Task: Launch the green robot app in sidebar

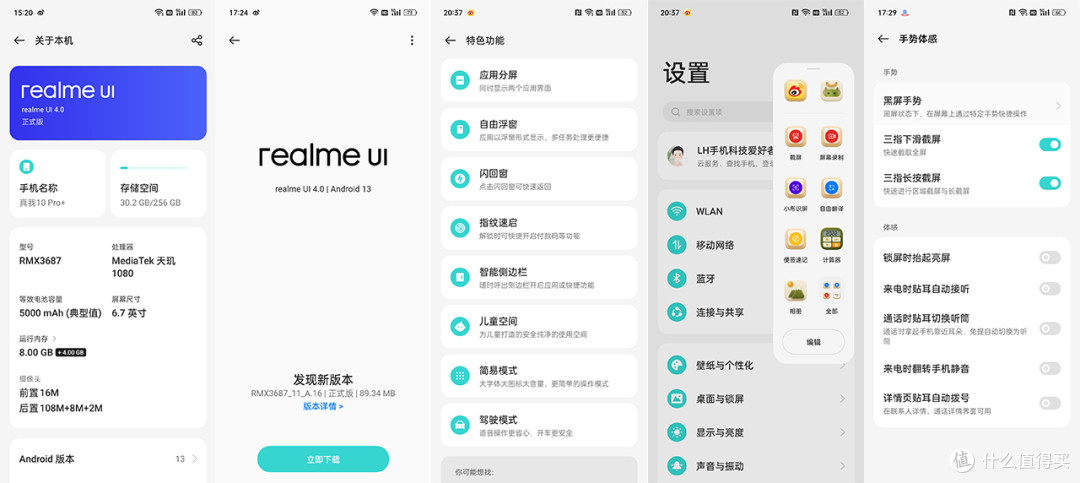Action: point(831,91)
